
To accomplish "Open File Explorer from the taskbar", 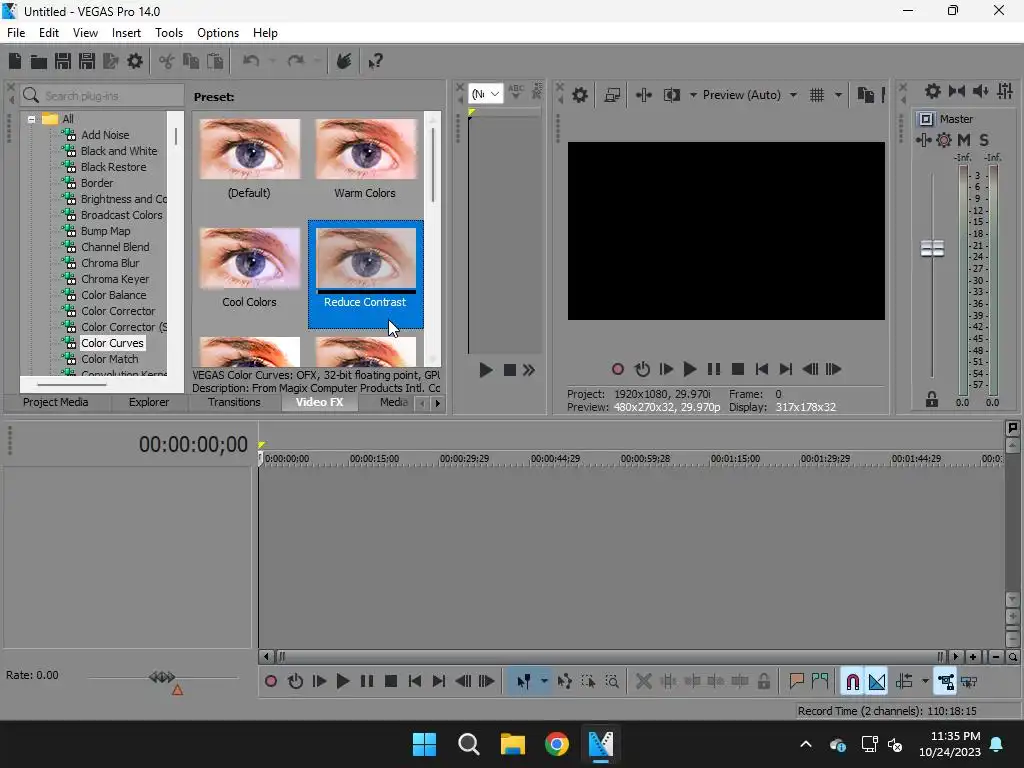I will pyautogui.click(x=513, y=744).
